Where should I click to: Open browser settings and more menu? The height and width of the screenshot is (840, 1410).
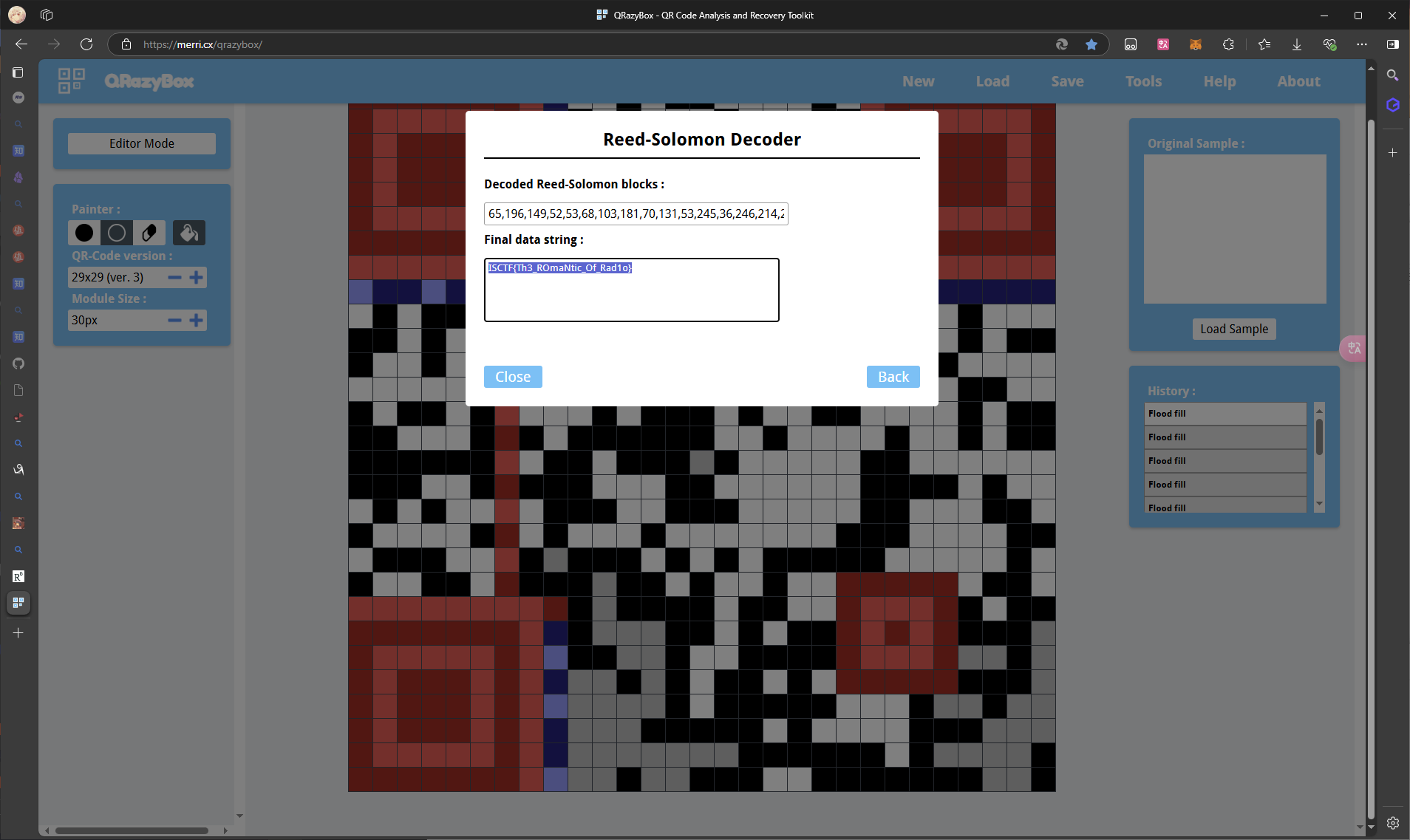[x=1362, y=44]
